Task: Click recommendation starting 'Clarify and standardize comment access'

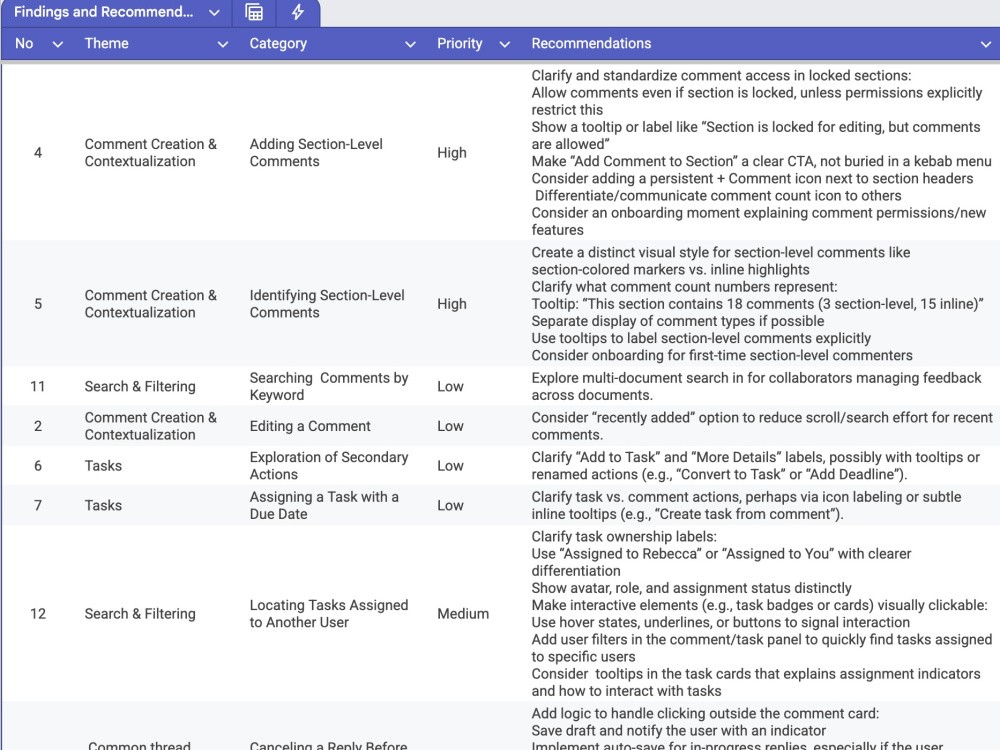Action: click(762, 153)
